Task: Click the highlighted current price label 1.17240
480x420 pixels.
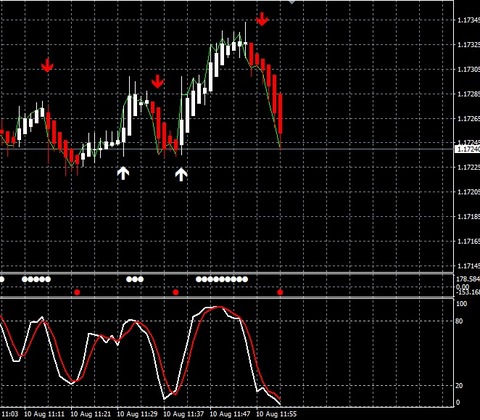Action: click(467, 149)
